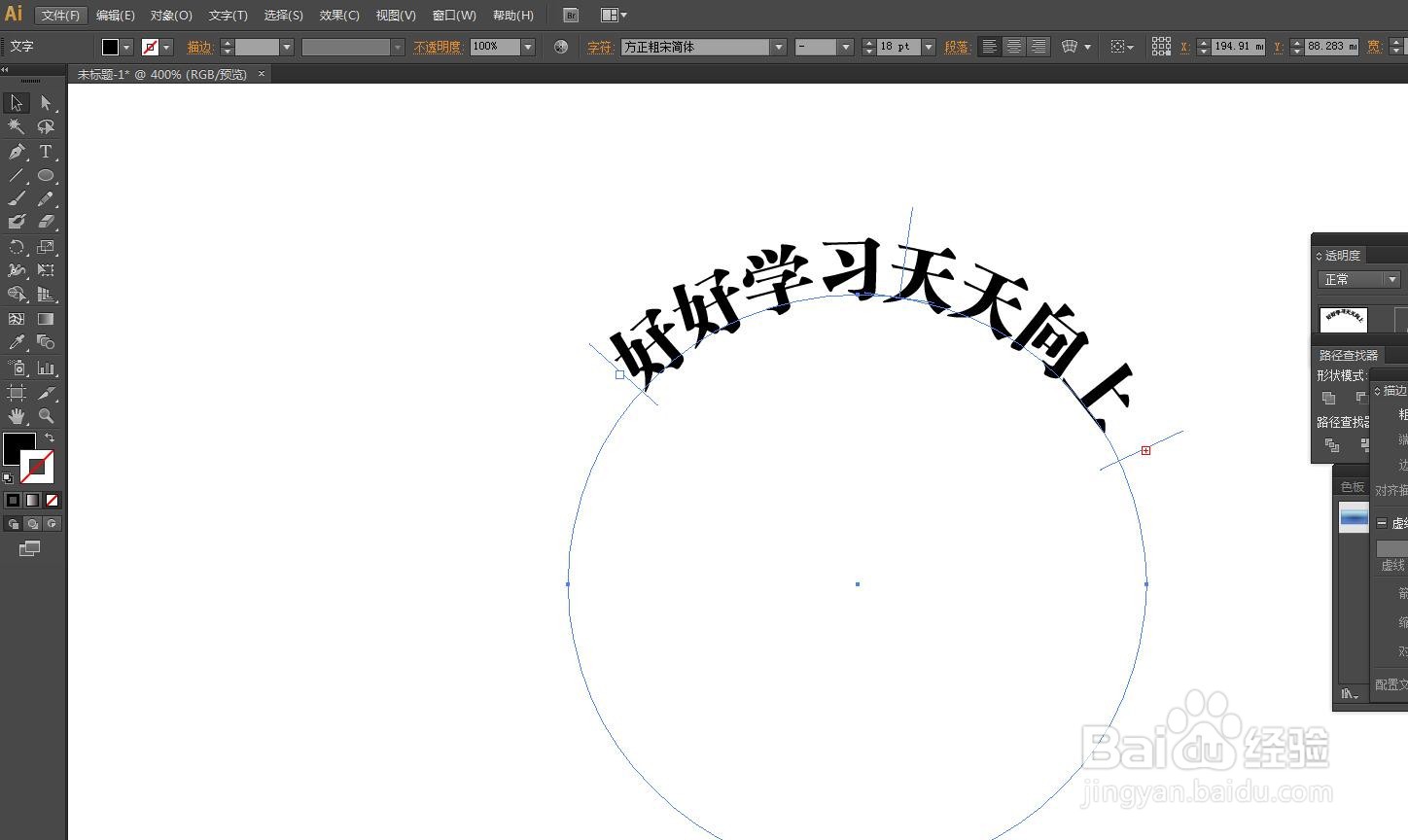This screenshot has height=840, width=1408.
Task: Click the 段落 paragraph panel link
Action: click(957, 47)
